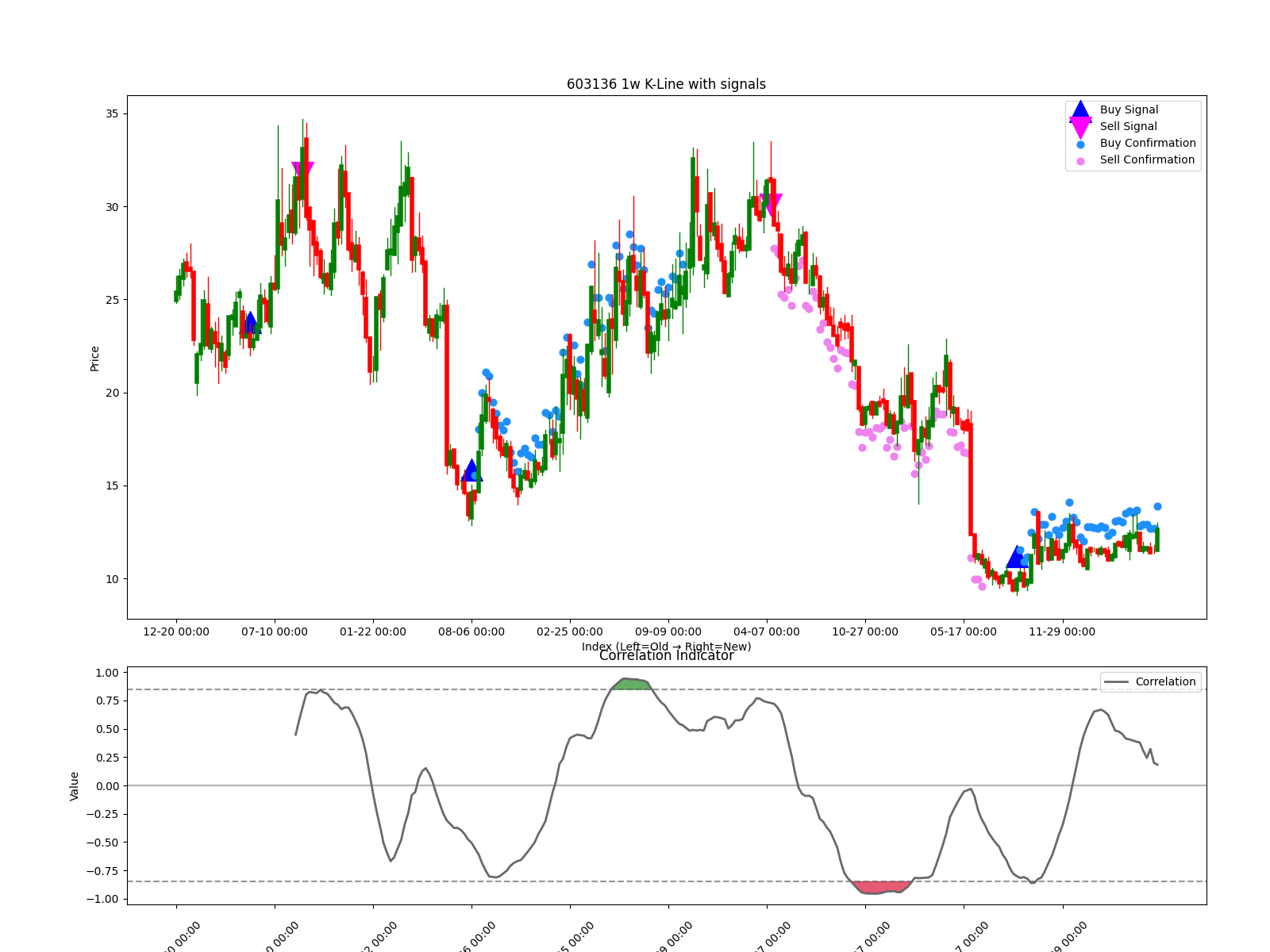Click the correlation tick label '0.25'
Screen dimensions: 1270x952
point(106,758)
